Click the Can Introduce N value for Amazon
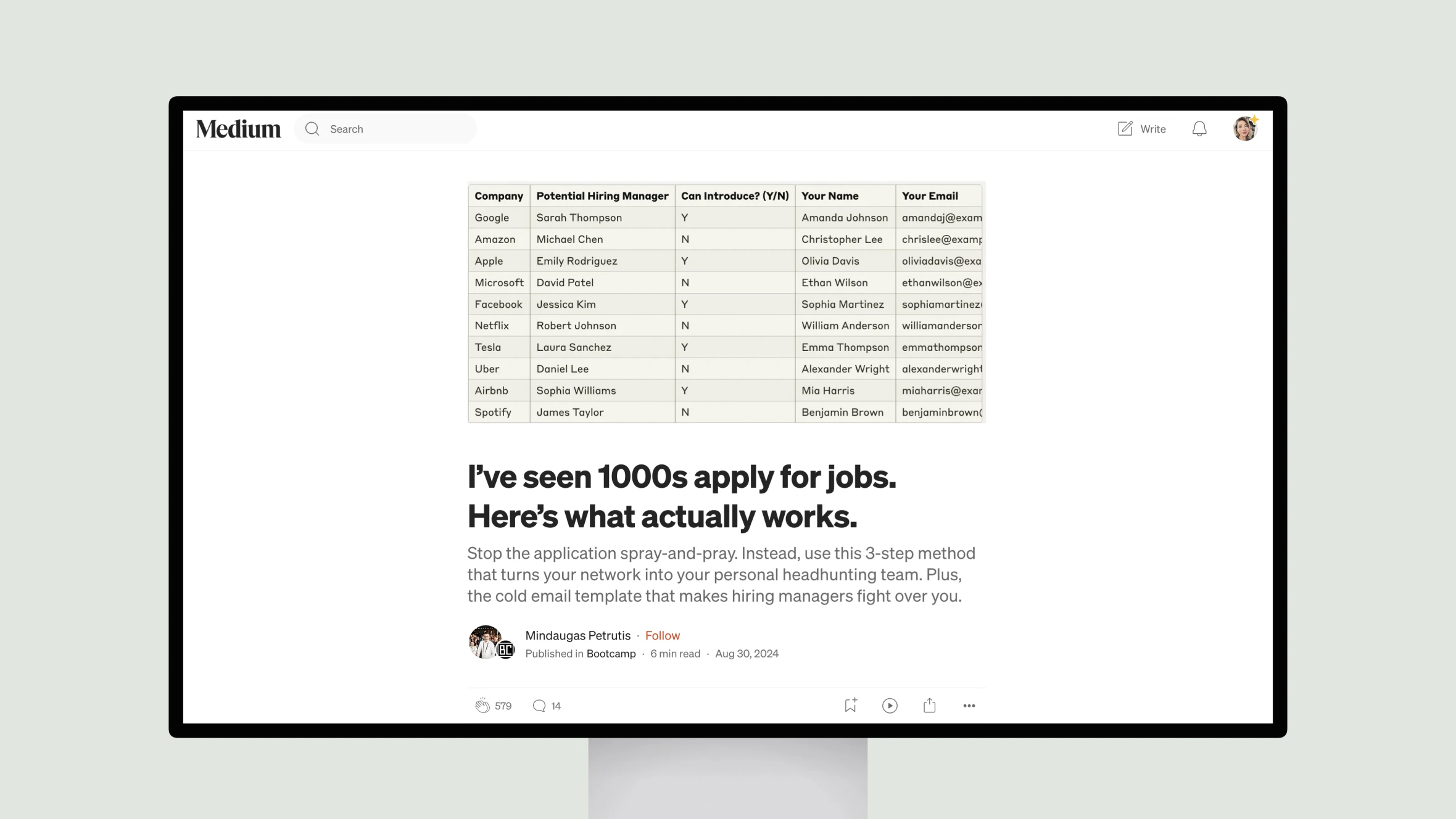Screen dimensions: 1456x819 [x=685, y=239]
